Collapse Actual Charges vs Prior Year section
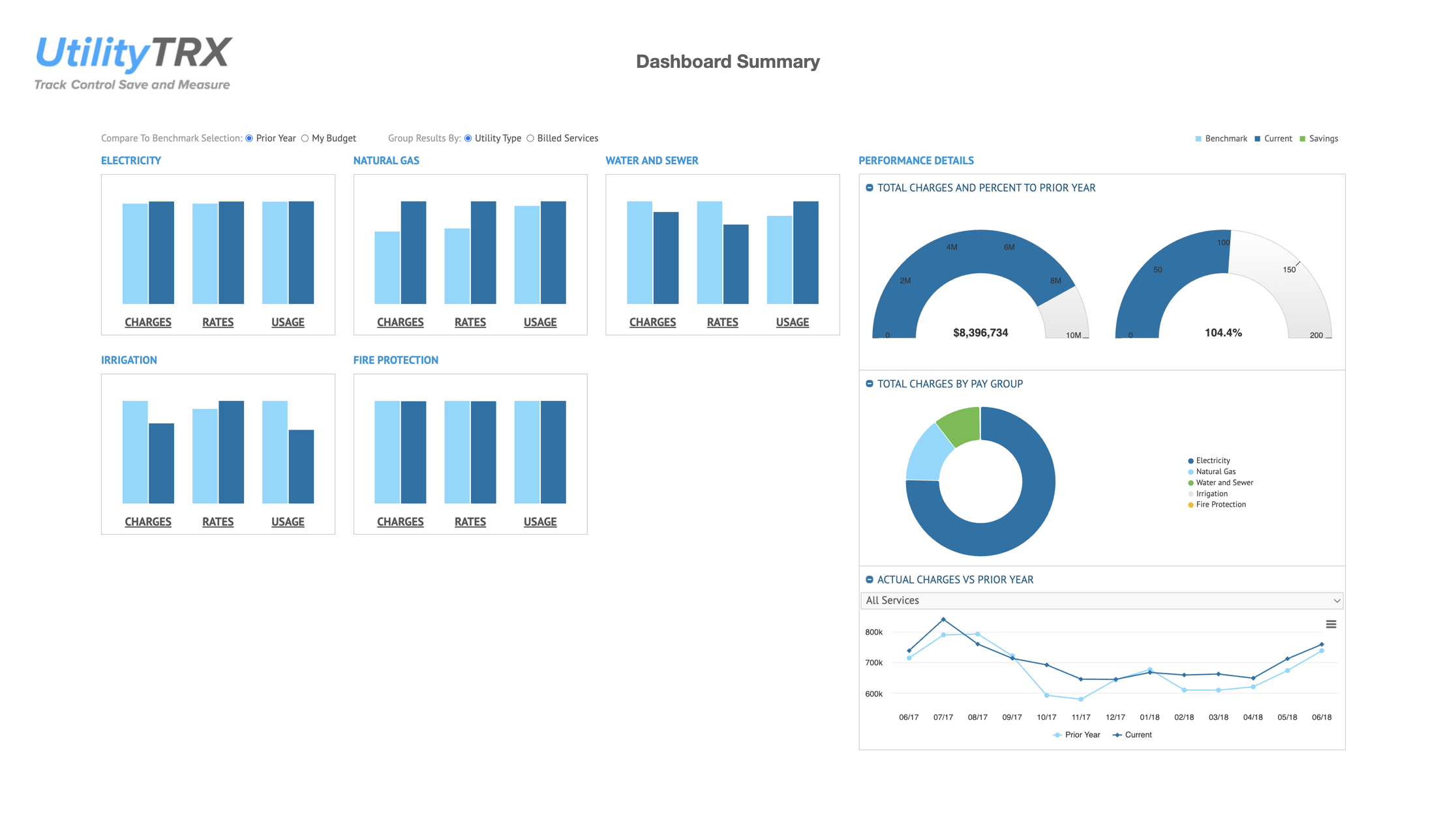This screenshot has height=815, width=1456. point(869,579)
